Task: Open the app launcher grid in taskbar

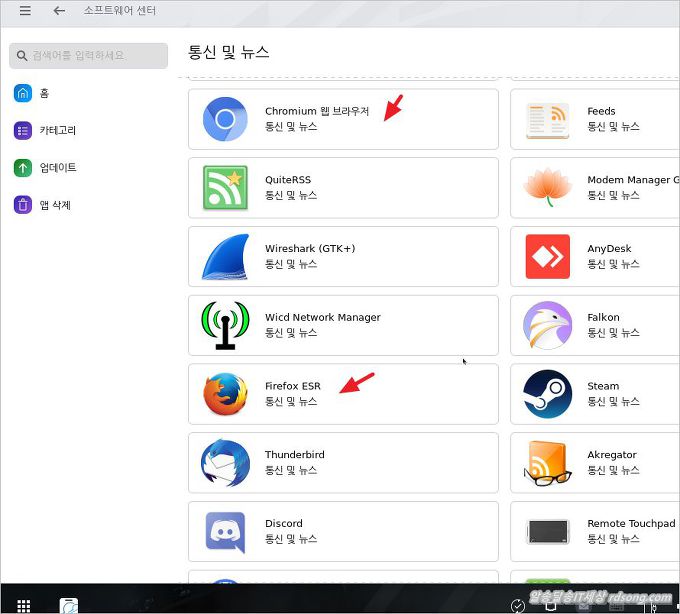Action: click(23, 605)
